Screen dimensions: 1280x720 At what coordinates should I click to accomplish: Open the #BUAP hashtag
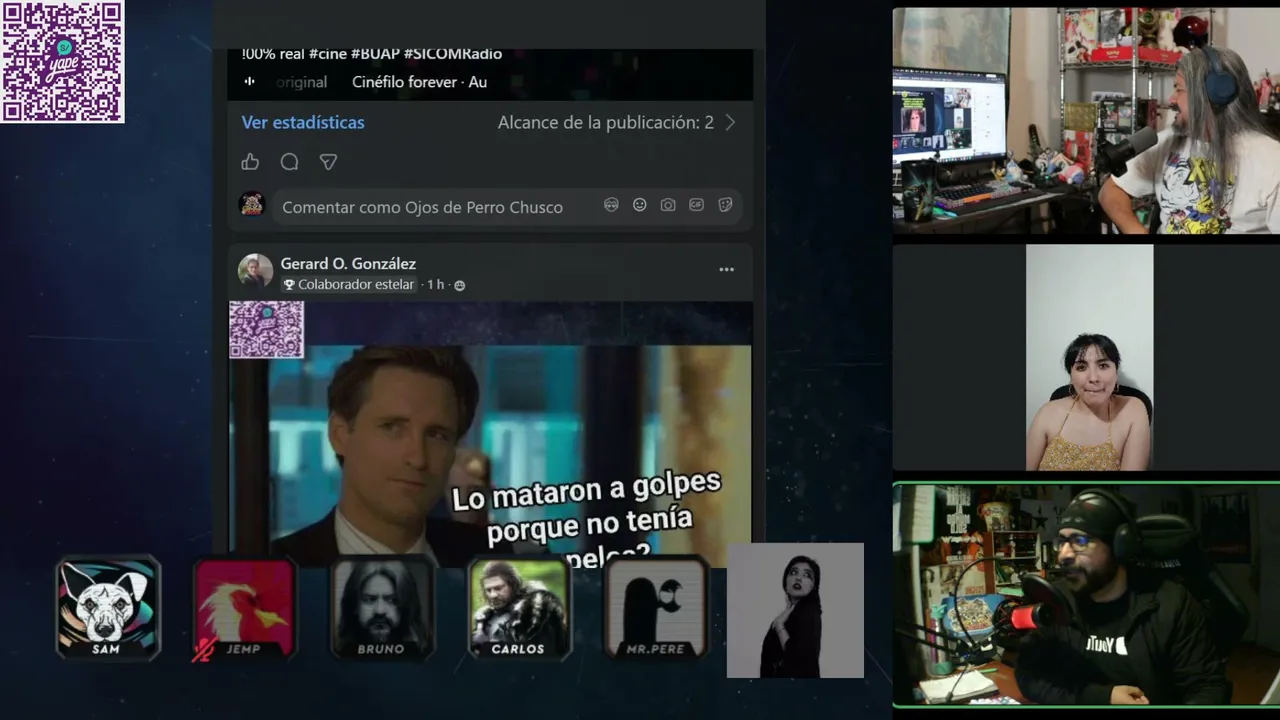coord(375,54)
